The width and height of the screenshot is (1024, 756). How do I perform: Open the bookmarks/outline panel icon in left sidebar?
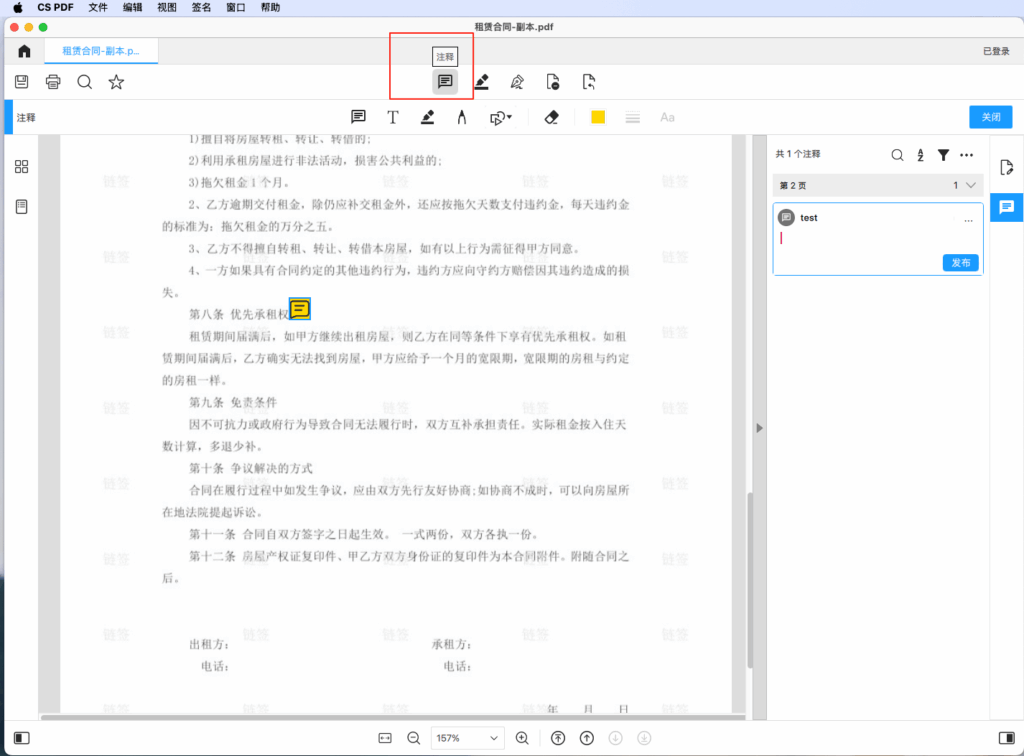(22, 207)
